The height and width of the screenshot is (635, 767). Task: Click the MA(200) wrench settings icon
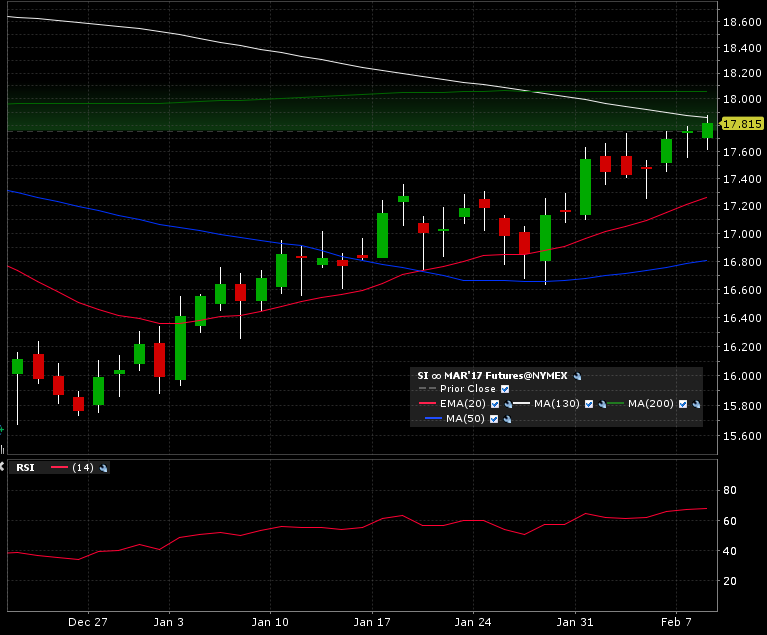point(696,404)
